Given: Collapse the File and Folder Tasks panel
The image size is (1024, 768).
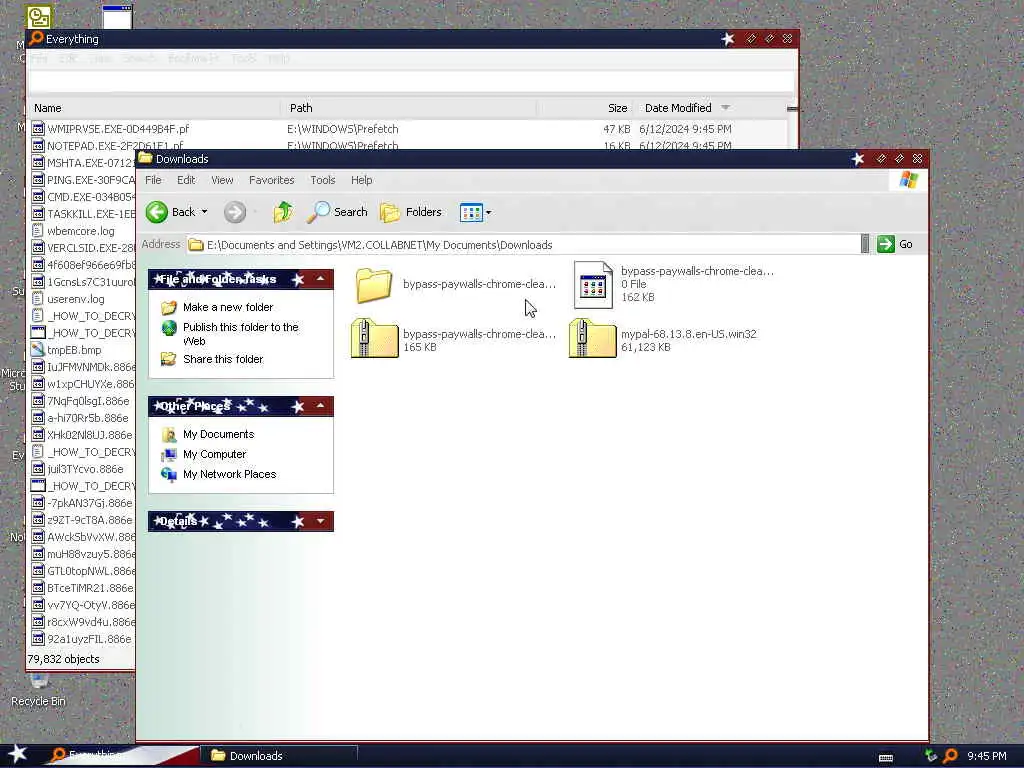Looking at the screenshot, I should click(321, 280).
